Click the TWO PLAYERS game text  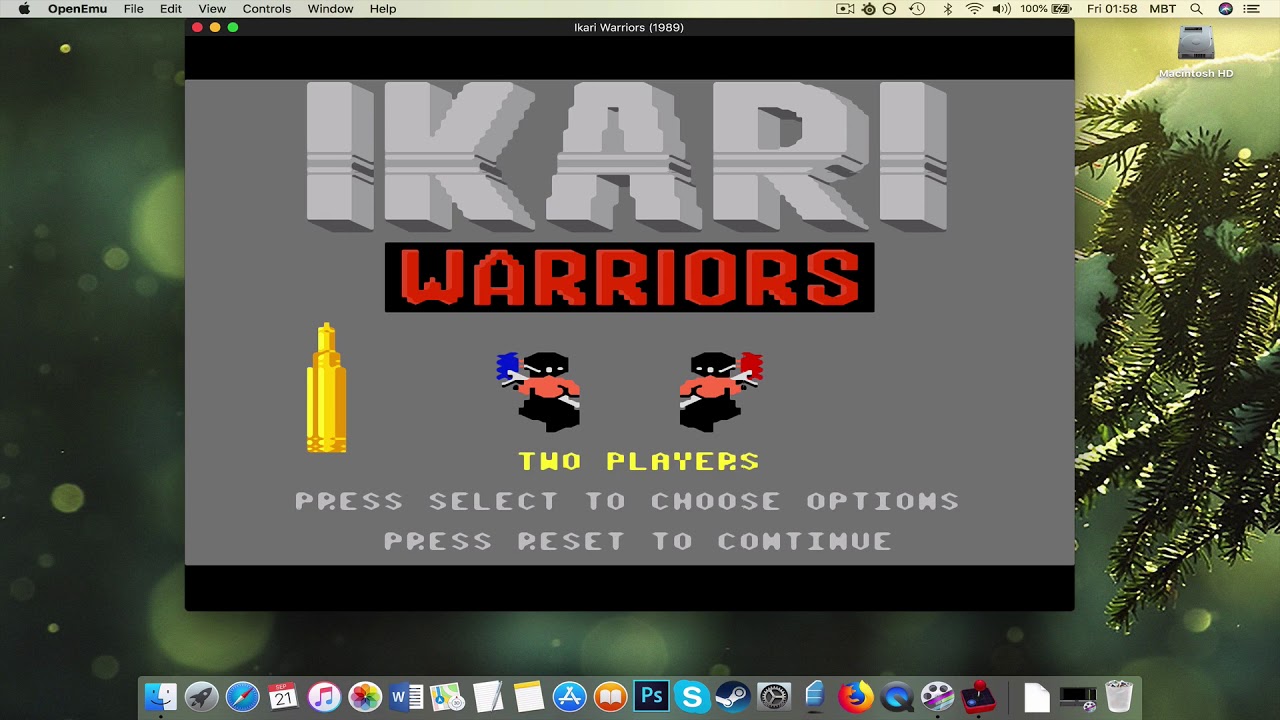[638, 461]
